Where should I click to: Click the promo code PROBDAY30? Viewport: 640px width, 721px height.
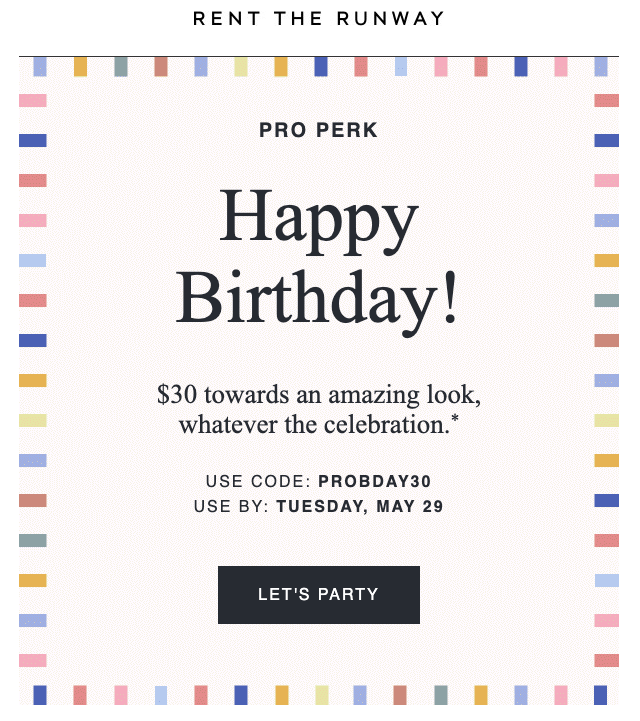point(374,481)
